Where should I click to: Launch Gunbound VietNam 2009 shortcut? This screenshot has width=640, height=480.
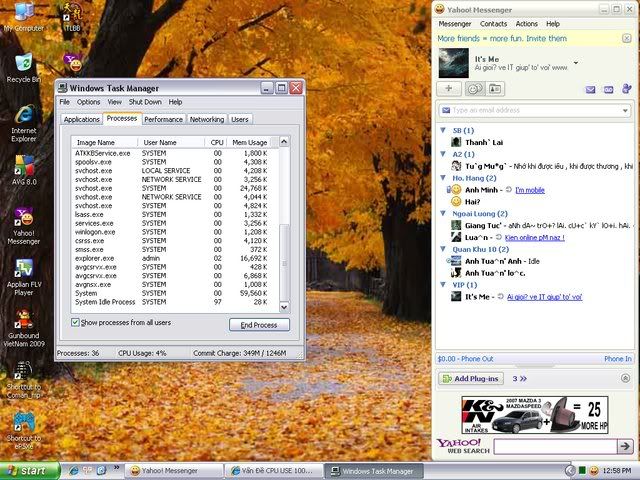(x=24, y=328)
